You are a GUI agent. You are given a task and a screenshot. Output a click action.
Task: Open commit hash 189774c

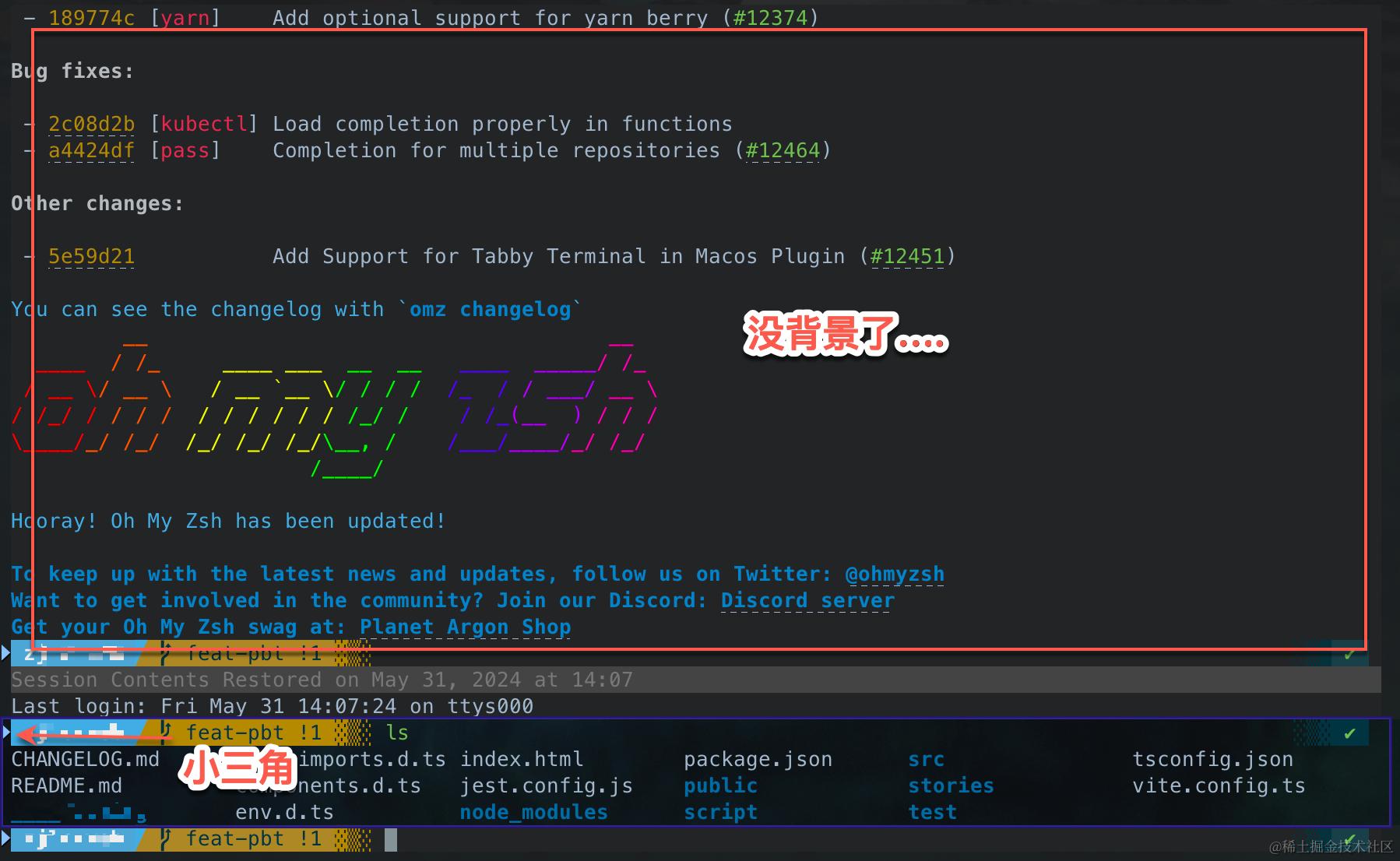[92, 18]
